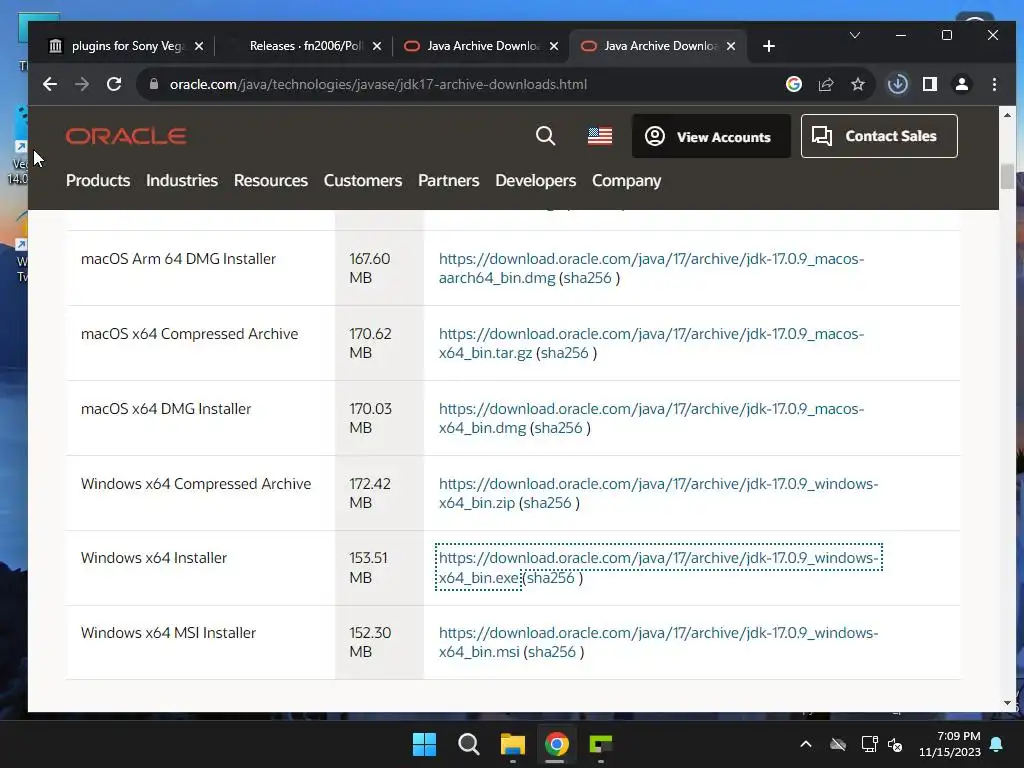Screen dimensions: 1024x768
Task: Toggle the Chrome side panel
Action: (x=930, y=84)
